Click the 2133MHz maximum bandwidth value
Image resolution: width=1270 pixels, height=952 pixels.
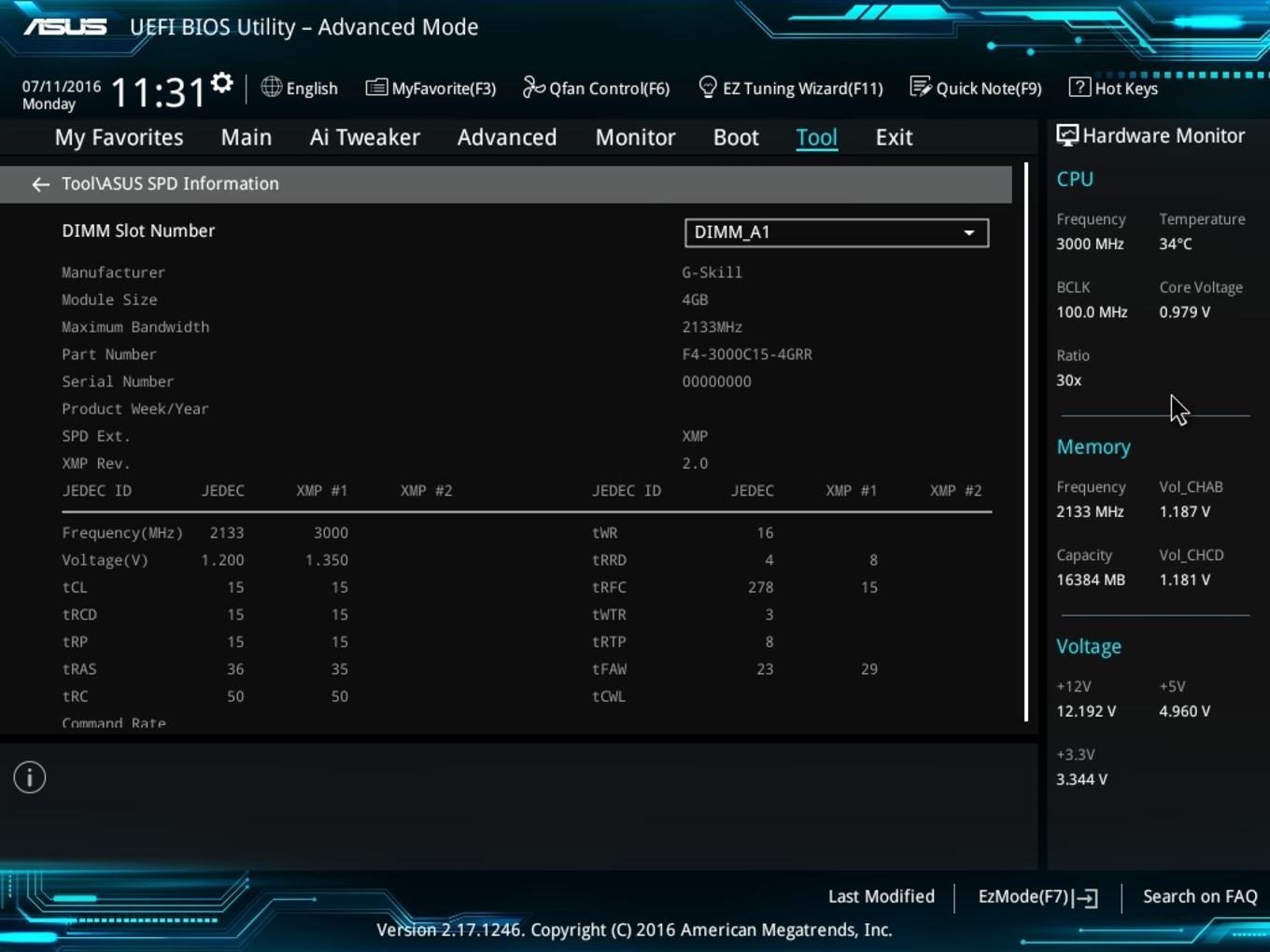712,328
